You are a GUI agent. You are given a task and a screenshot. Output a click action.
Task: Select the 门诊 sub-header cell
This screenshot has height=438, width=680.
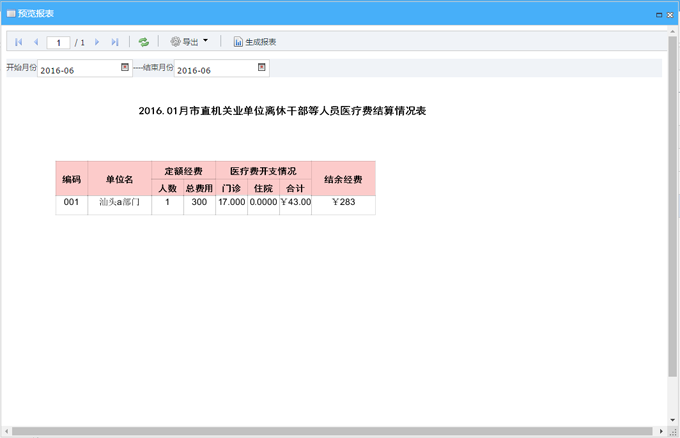232,188
